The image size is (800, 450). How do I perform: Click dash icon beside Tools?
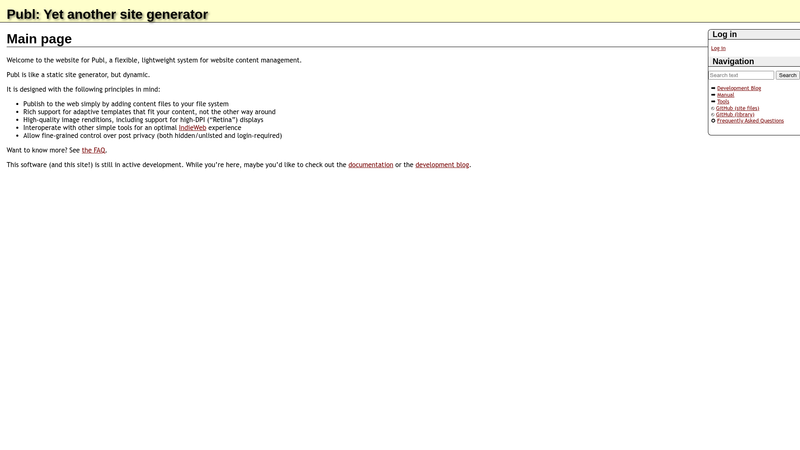pos(713,102)
